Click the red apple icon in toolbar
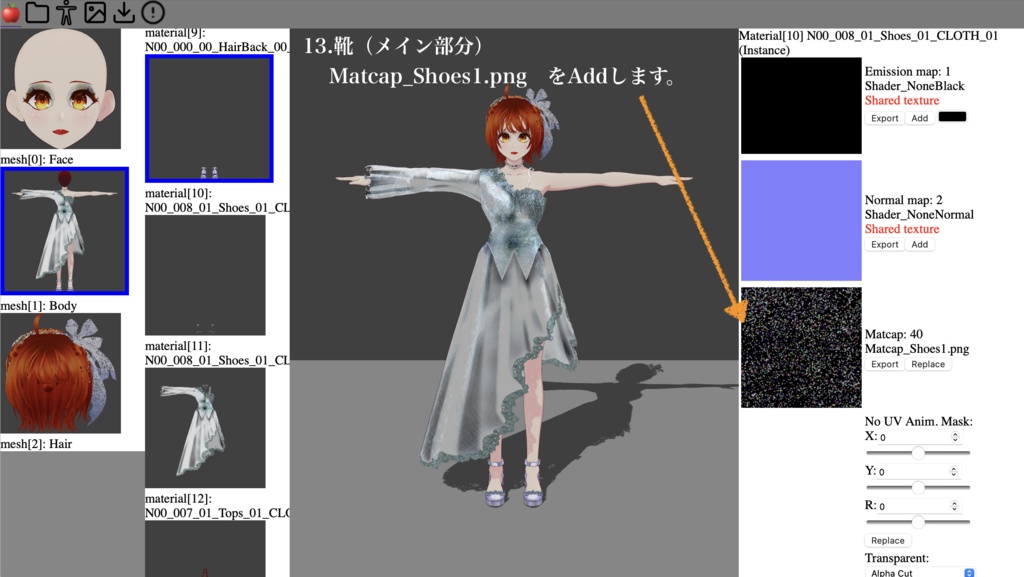Viewport: 1024px width, 577px height. pyautogui.click(x=11, y=12)
